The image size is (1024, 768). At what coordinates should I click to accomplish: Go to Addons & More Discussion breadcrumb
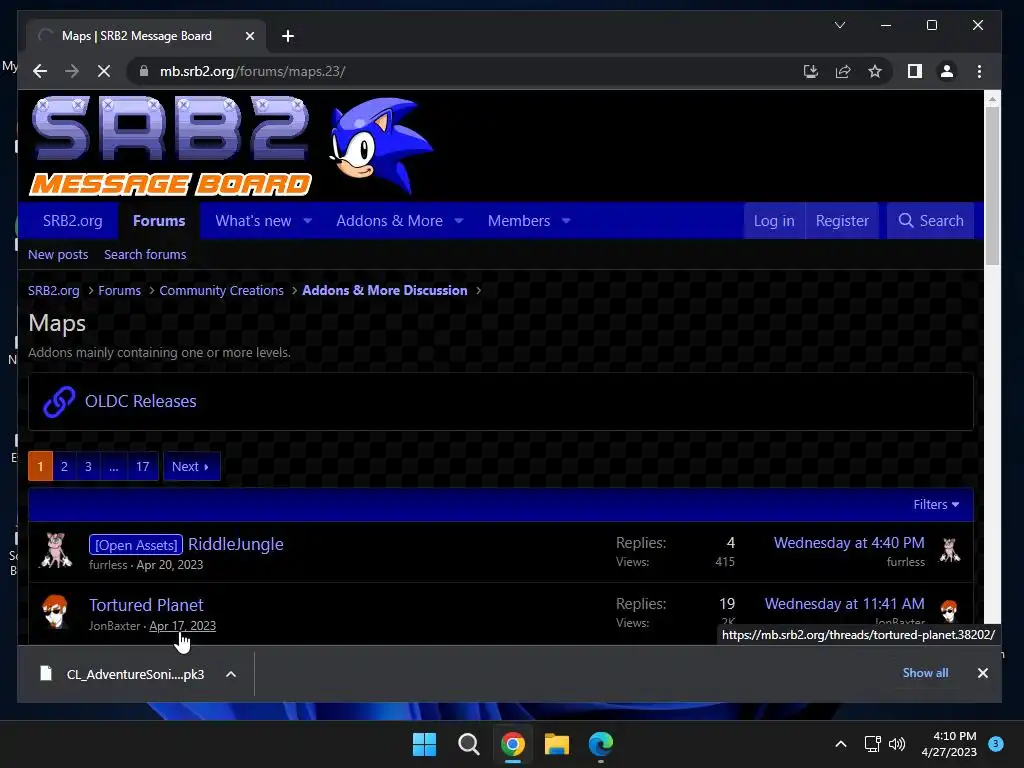tap(385, 291)
